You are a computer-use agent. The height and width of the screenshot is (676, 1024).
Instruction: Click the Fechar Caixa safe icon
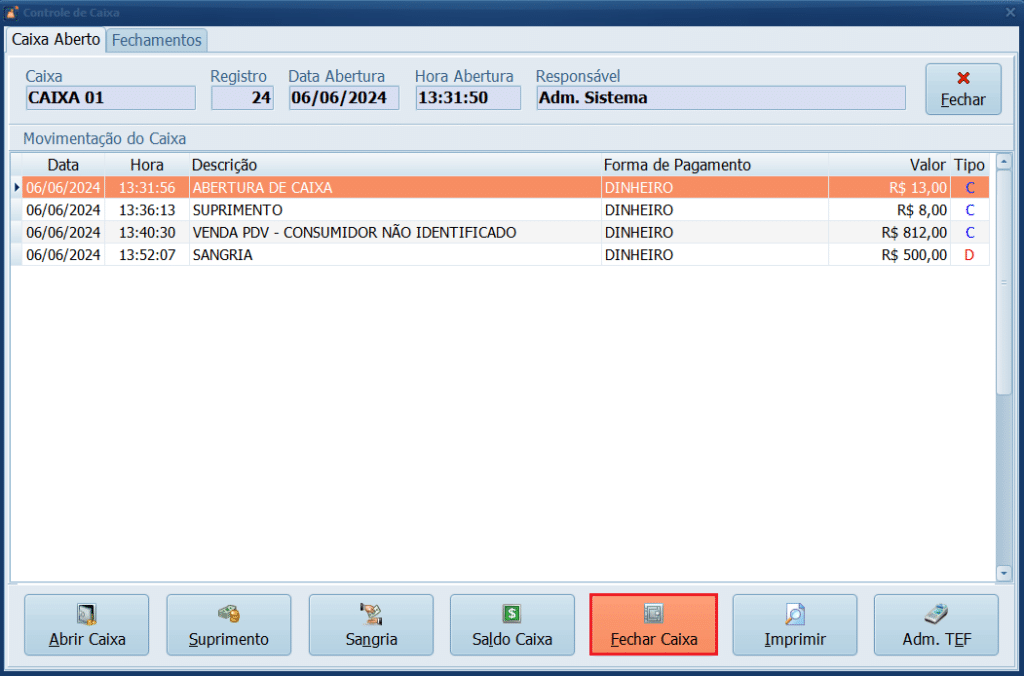coord(653,613)
